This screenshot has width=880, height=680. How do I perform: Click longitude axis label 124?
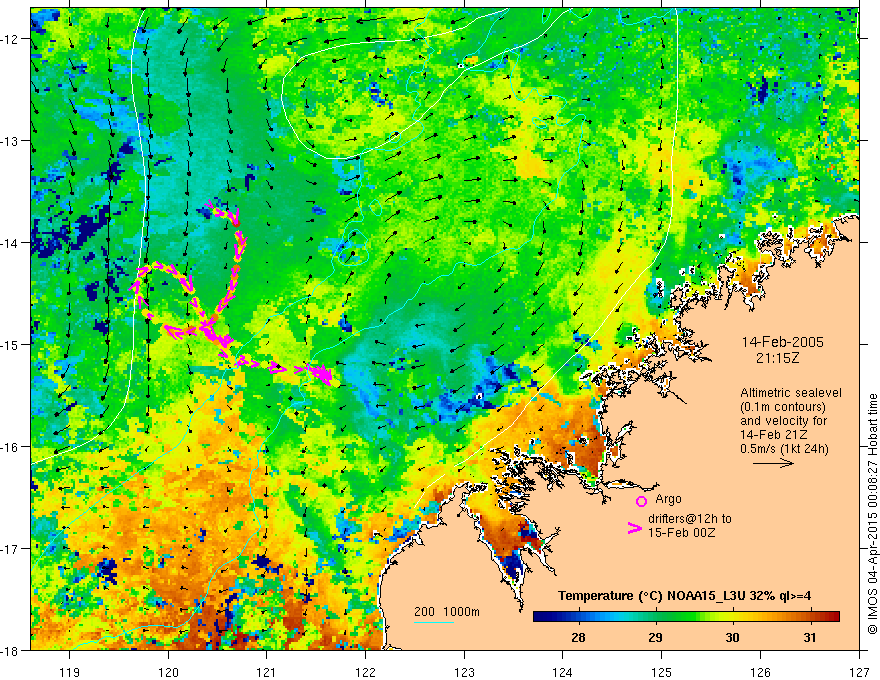point(563,672)
